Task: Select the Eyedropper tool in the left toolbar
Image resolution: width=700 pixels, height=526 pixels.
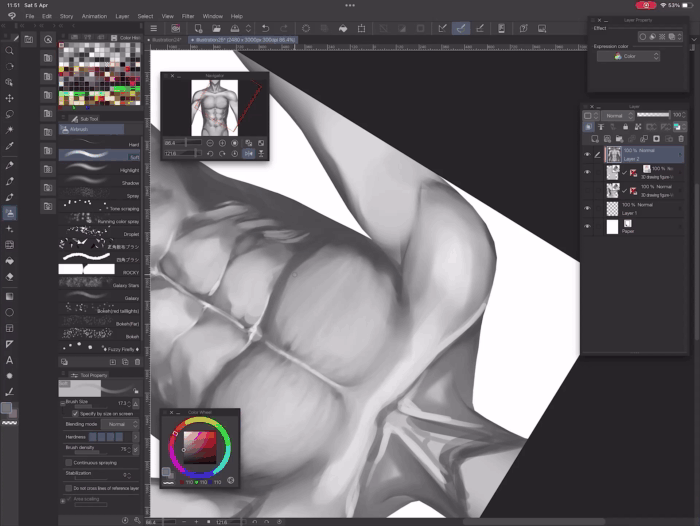Action: click(10, 147)
